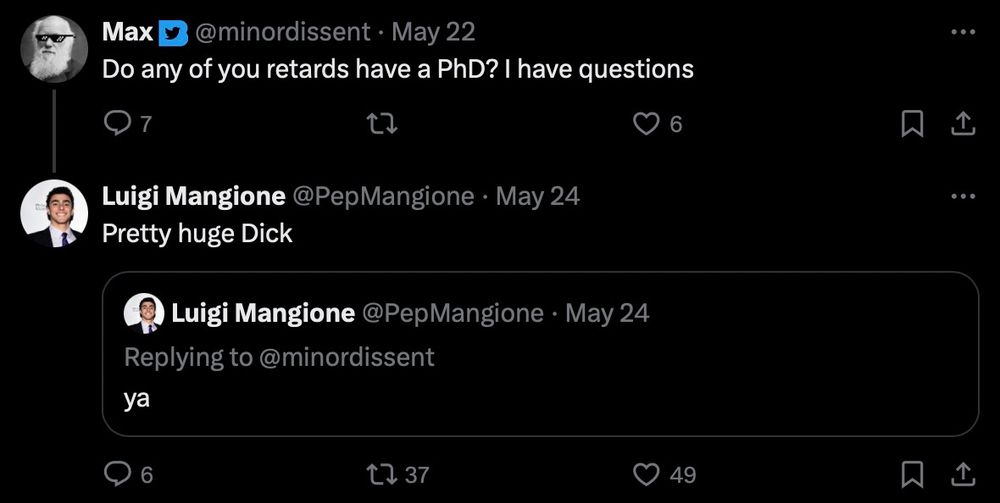
Task: Bookmark Luigi Mangione's quote tweet
Action: (912, 473)
